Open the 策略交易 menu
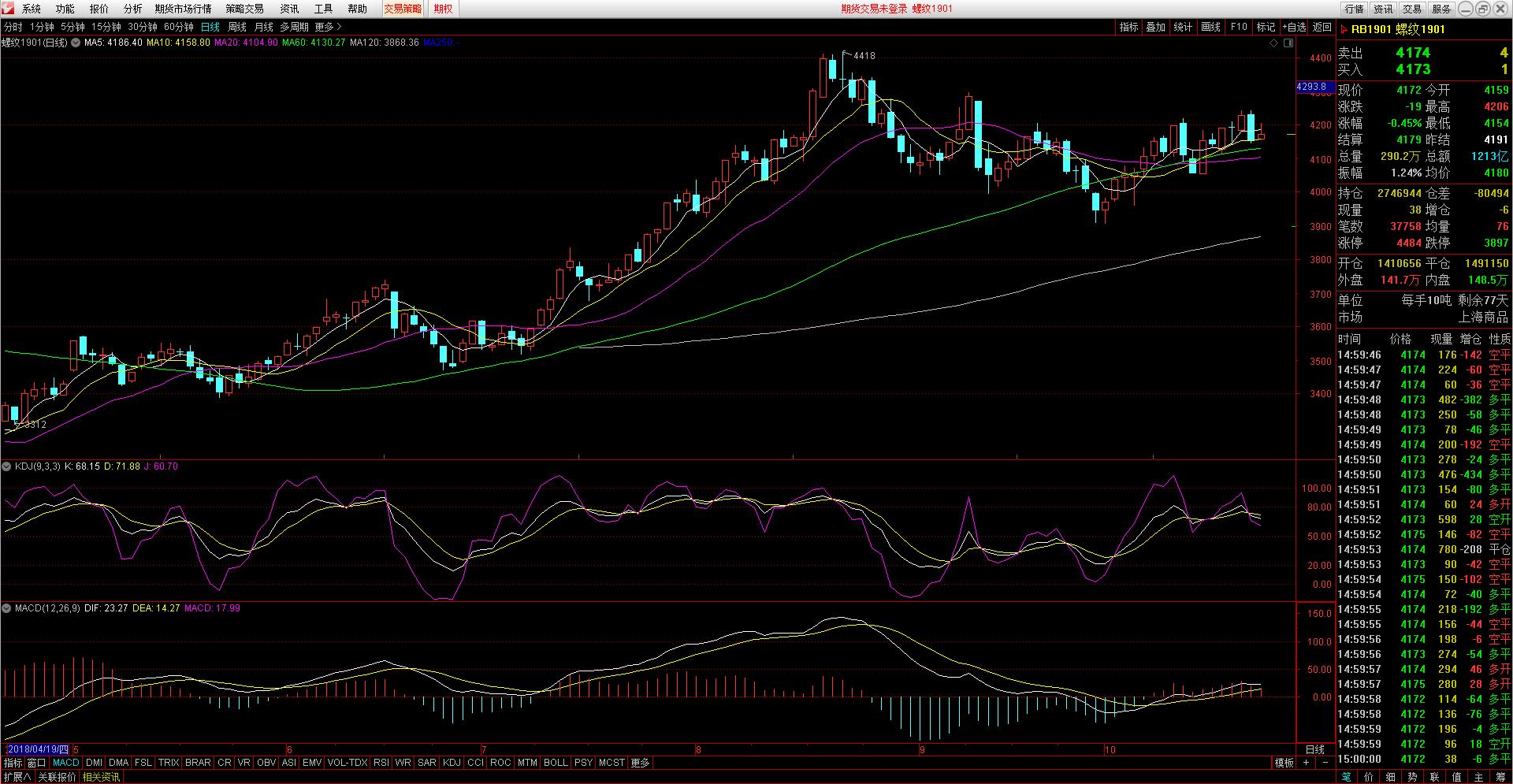The width and height of the screenshot is (1513, 784). pyautogui.click(x=245, y=9)
